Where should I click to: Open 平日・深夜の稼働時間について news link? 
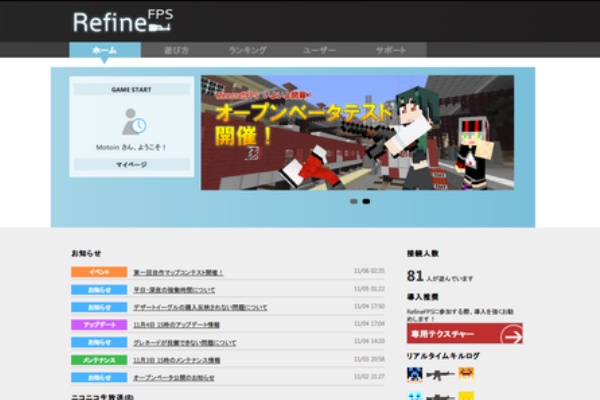tap(174, 290)
